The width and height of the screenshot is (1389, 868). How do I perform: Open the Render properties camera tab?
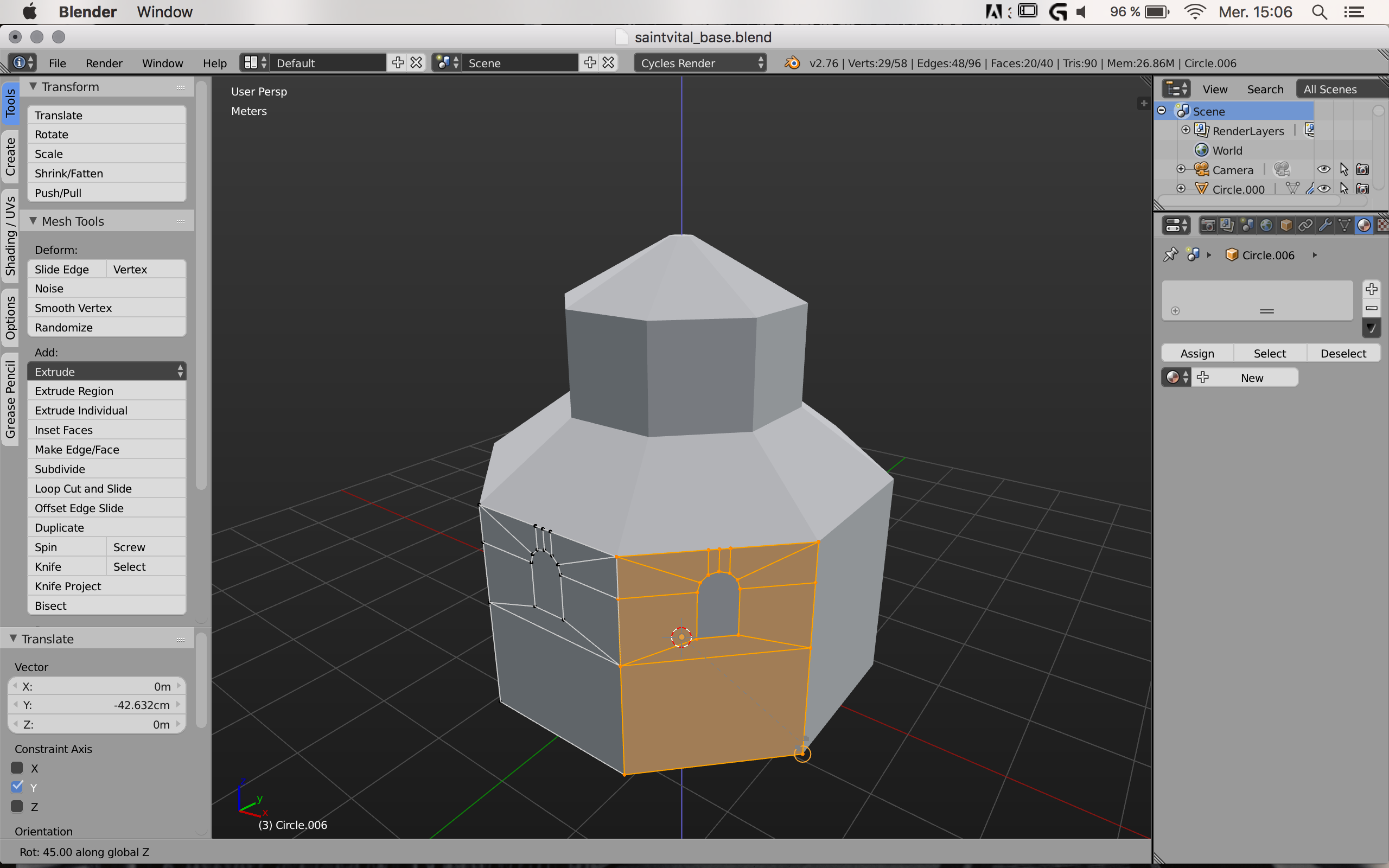click(x=1207, y=225)
